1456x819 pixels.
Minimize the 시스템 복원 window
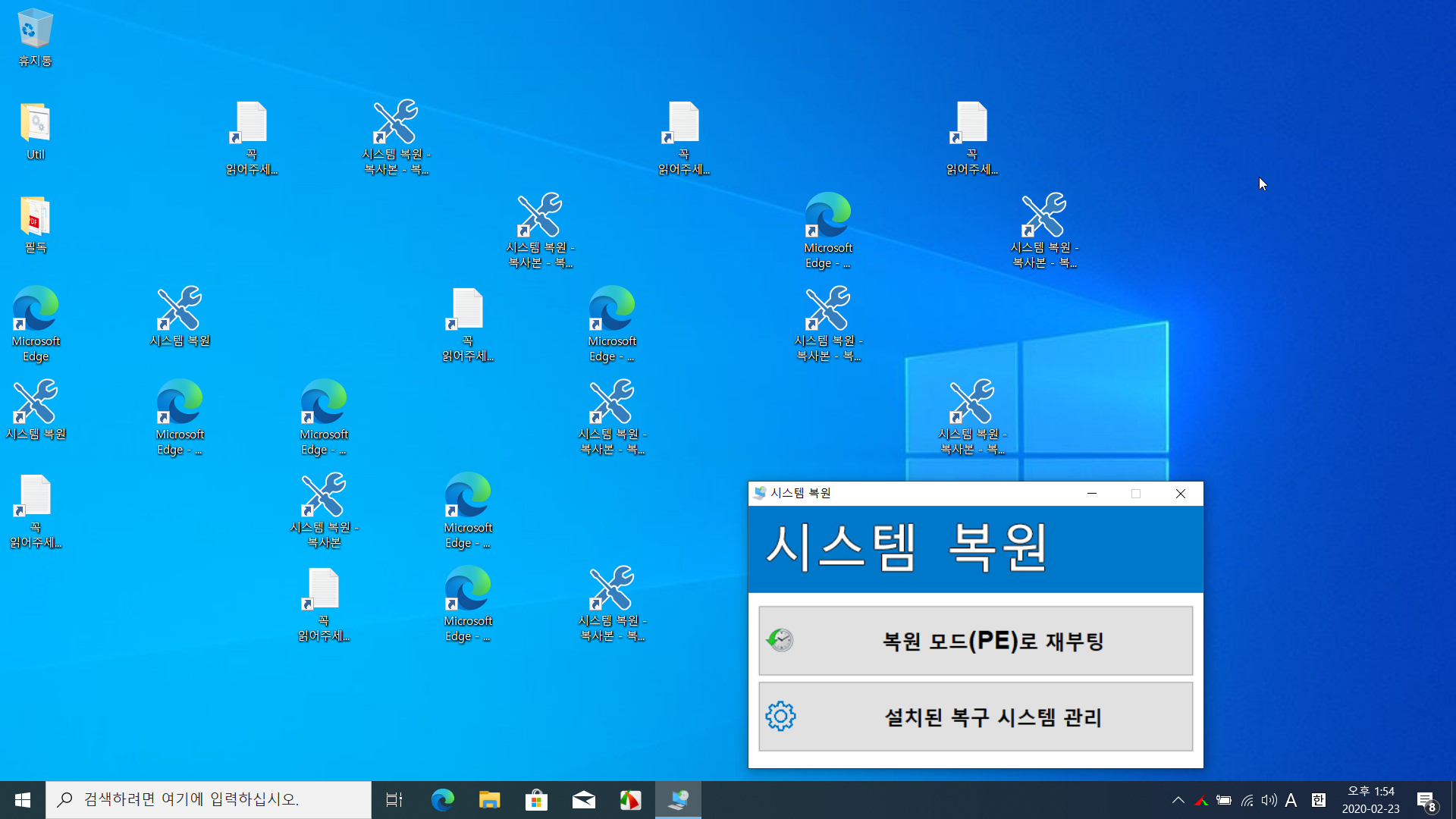pos(1092,494)
